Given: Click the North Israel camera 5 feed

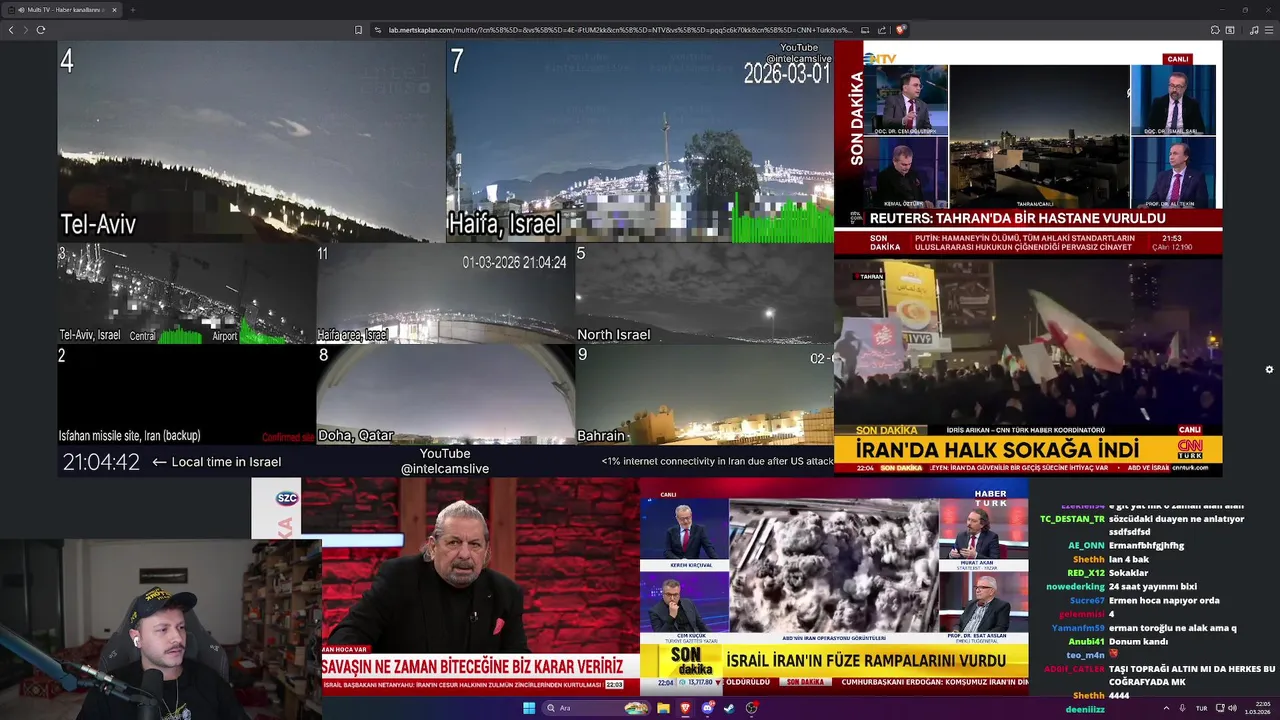Looking at the screenshot, I should 704,294.
